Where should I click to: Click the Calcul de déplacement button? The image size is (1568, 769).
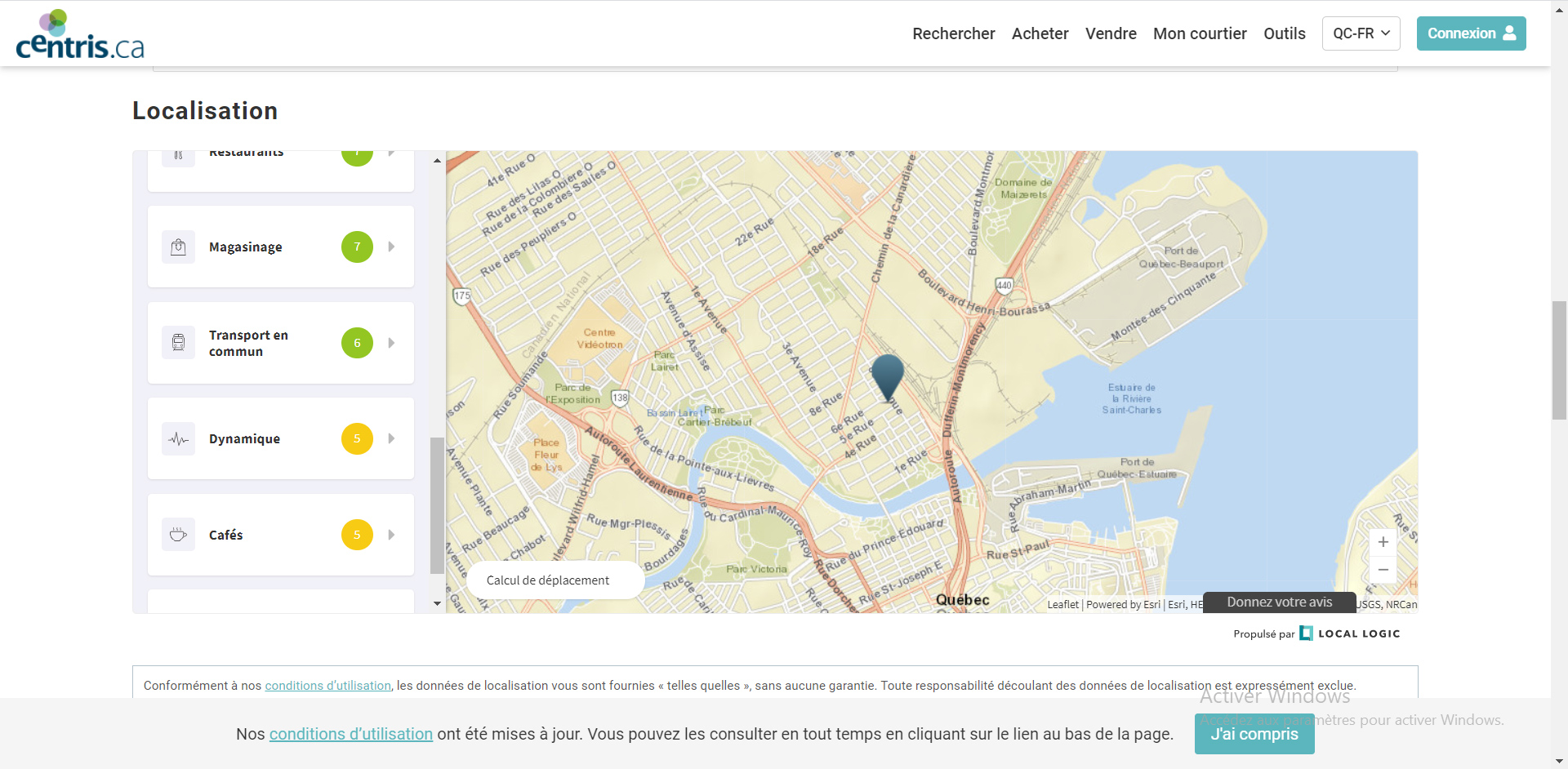(555, 580)
